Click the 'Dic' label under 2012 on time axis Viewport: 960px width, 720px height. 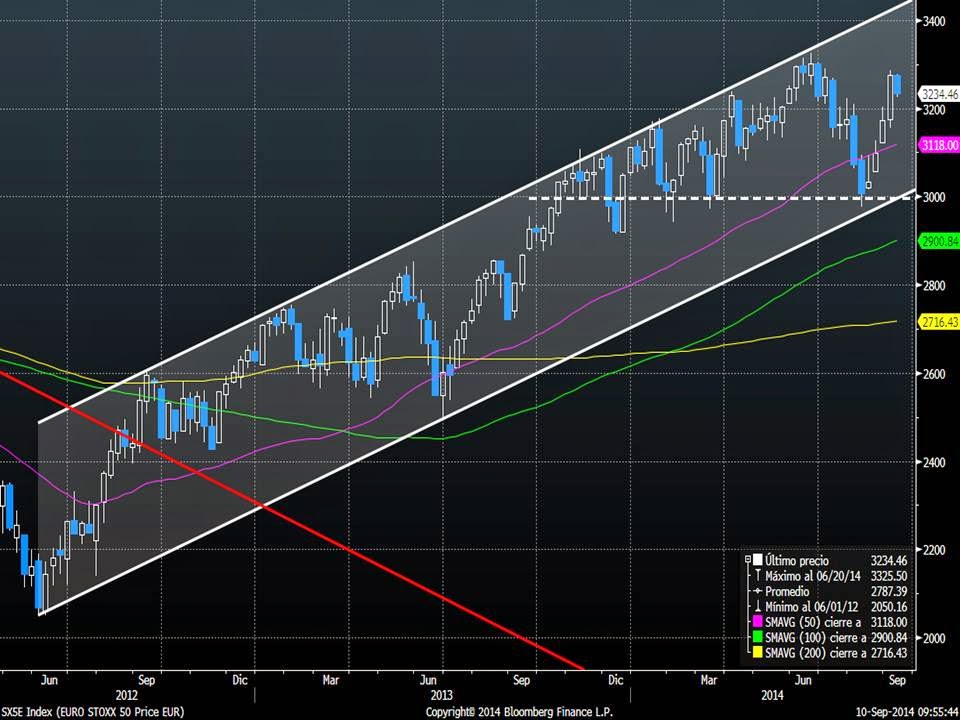(240, 680)
